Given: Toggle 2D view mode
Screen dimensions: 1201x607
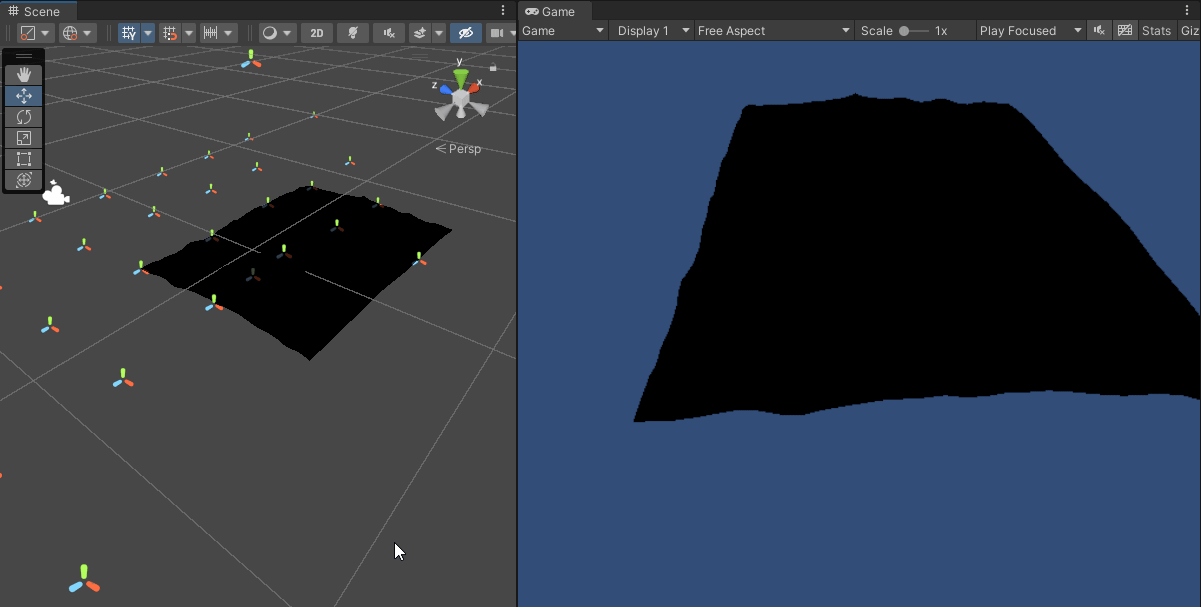Looking at the screenshot, I should pyautogui.click(x=316, y=33).
